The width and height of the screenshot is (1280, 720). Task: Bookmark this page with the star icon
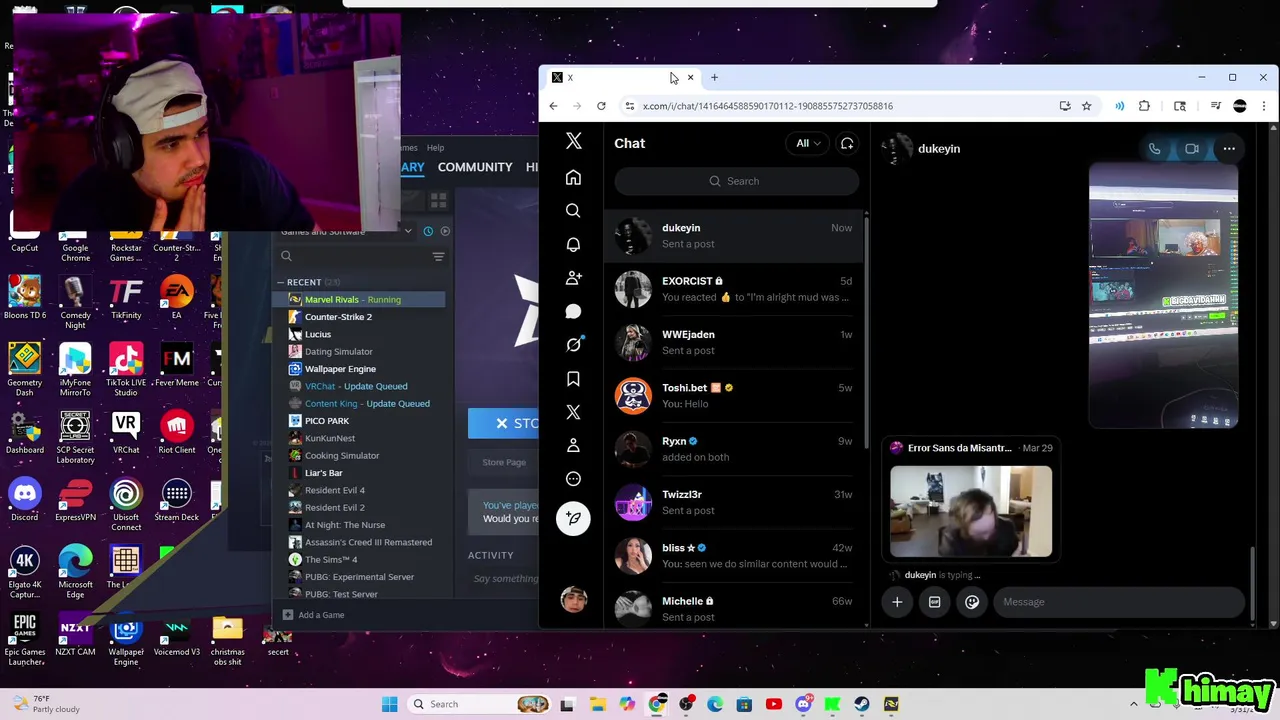pyautogui.click(x=1086, y=106)
